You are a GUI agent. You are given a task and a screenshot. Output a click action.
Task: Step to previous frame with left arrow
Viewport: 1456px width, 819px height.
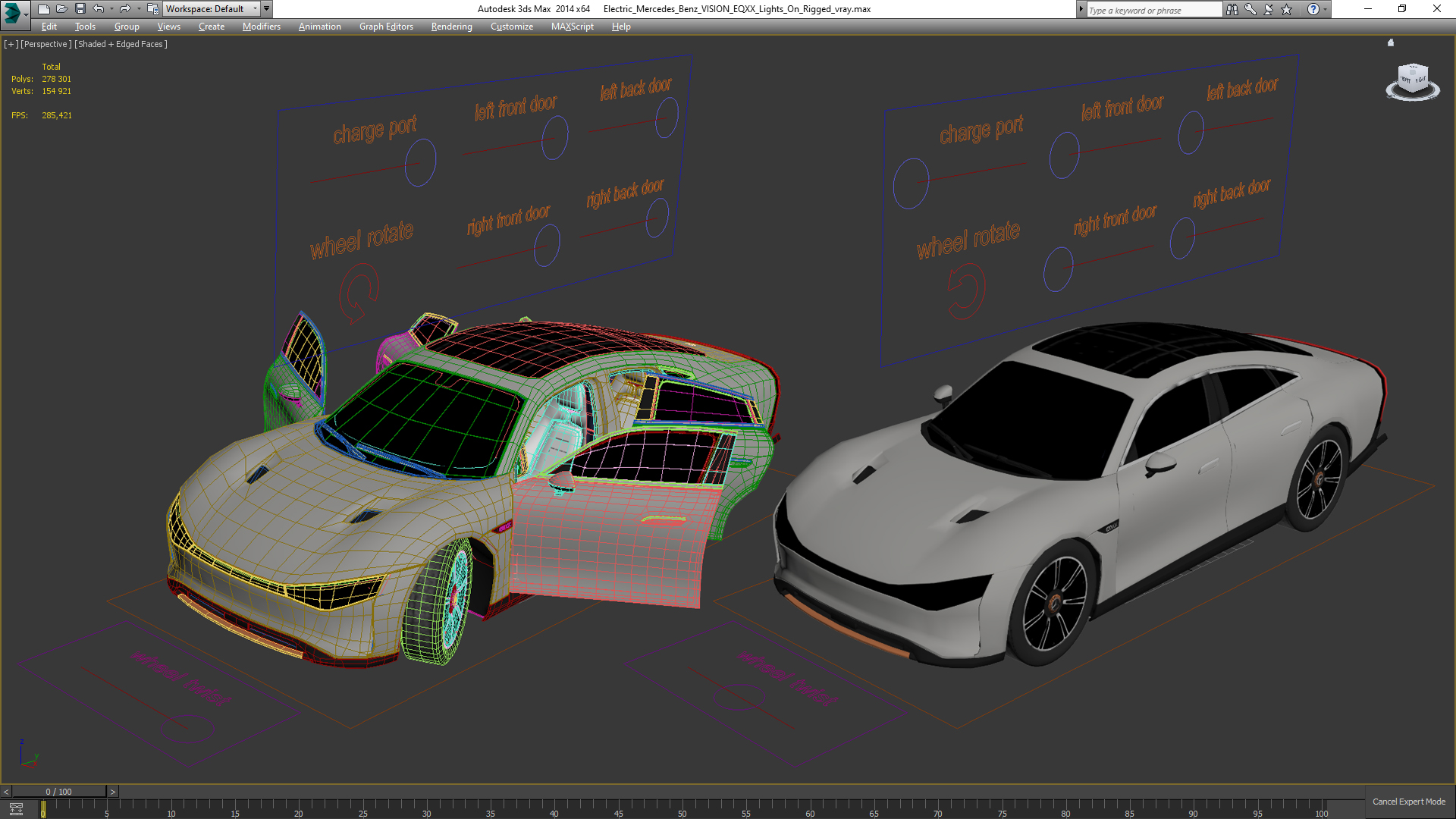(x=6, y=792)
